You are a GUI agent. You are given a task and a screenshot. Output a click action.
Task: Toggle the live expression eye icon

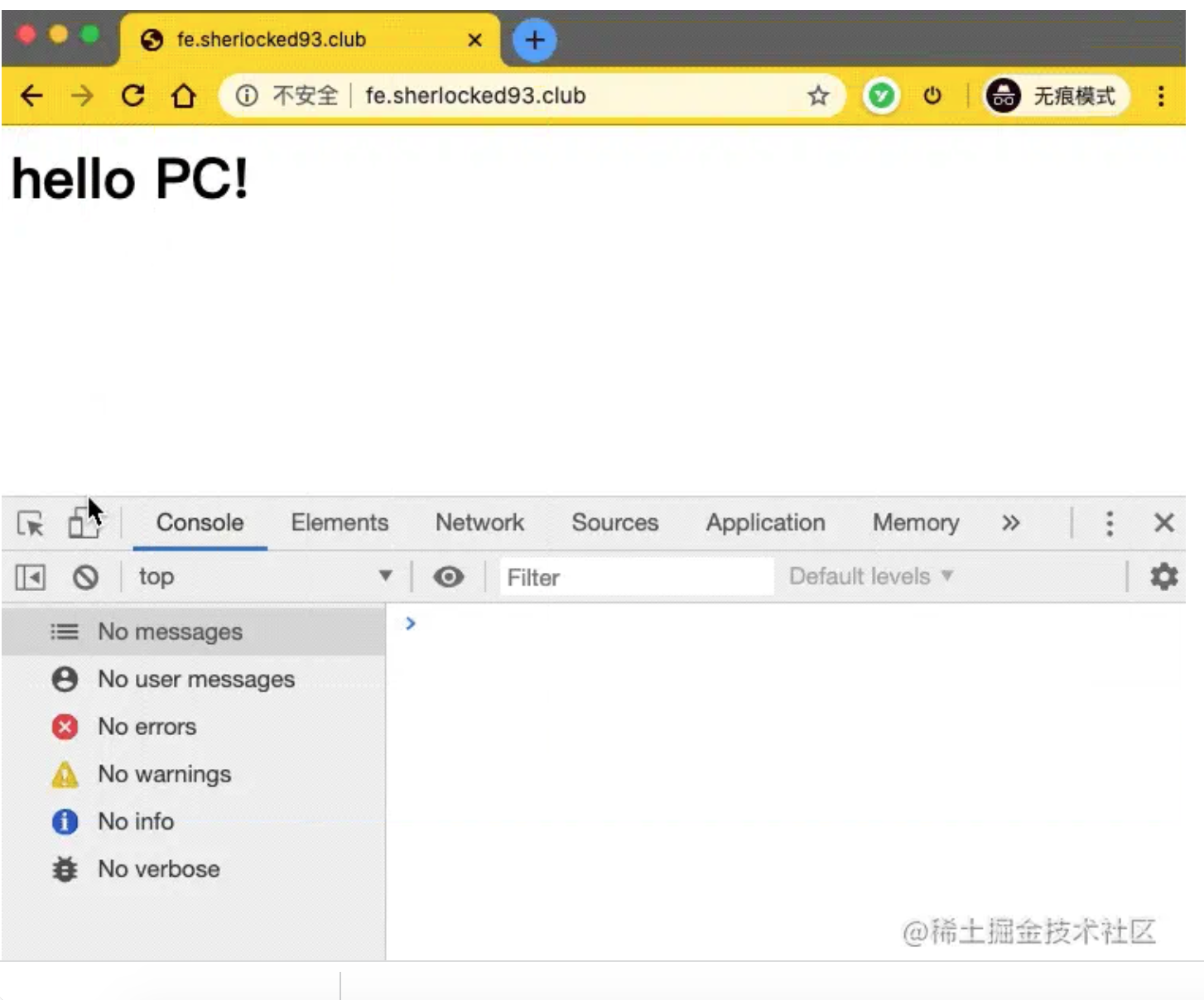448,577
